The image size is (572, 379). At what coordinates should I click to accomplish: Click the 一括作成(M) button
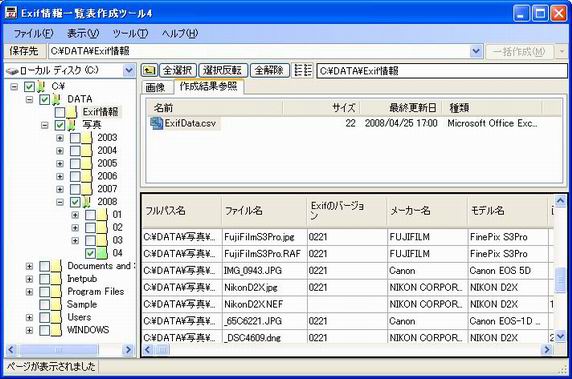[519, 51]
